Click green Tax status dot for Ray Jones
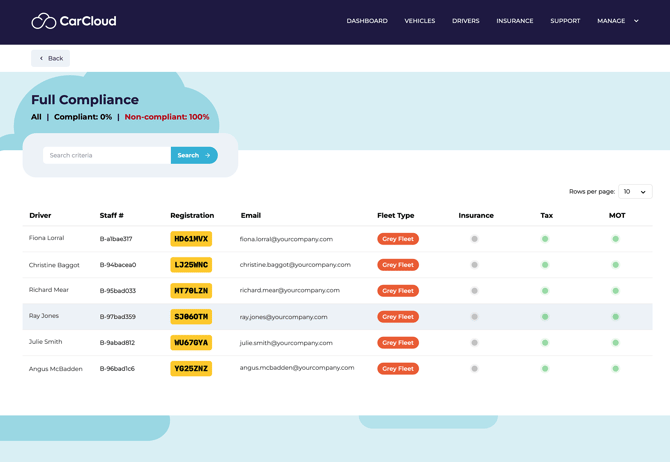 [545, 317]
